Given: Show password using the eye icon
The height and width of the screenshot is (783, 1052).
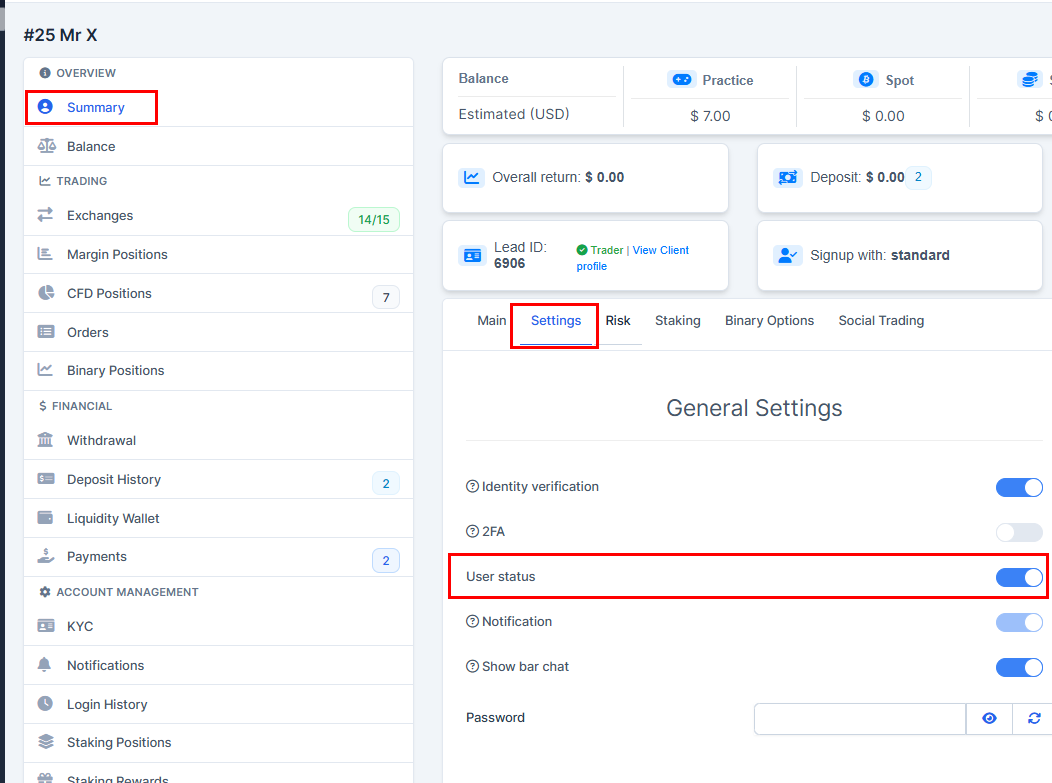Looking at the screenshot, I should point(989,718).
